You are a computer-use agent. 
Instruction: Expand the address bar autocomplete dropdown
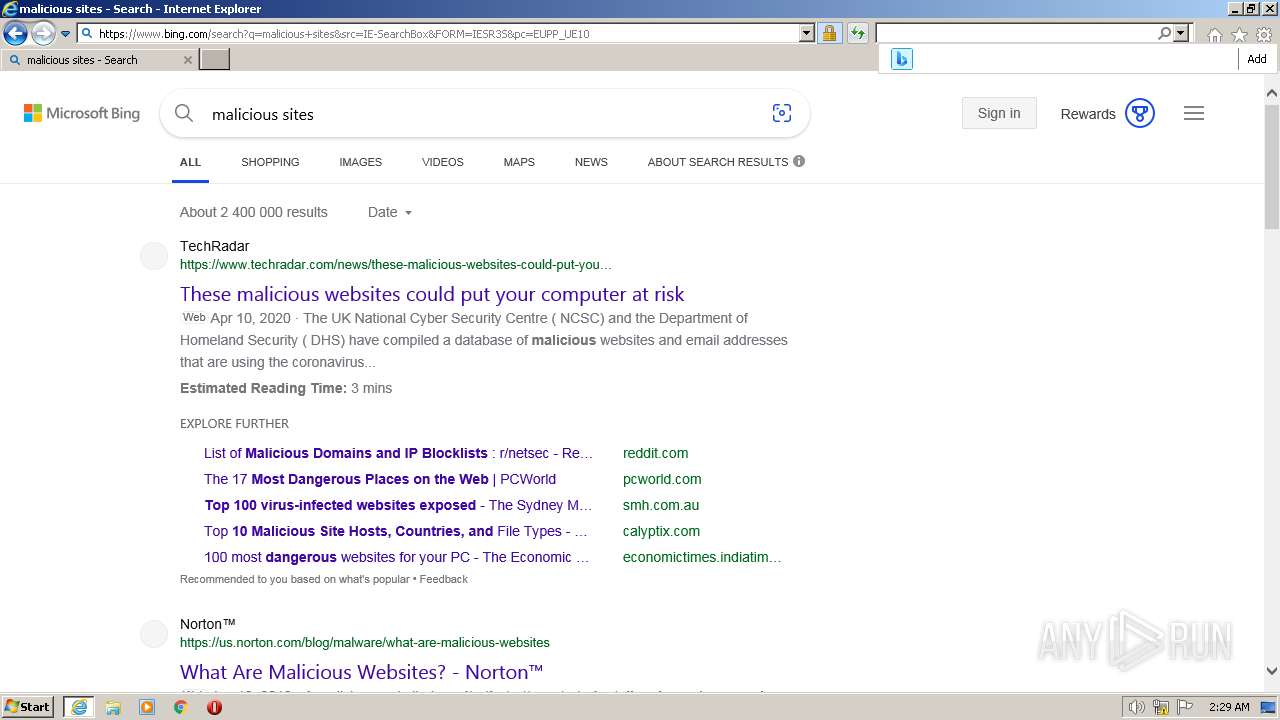(x=807, y=33)
